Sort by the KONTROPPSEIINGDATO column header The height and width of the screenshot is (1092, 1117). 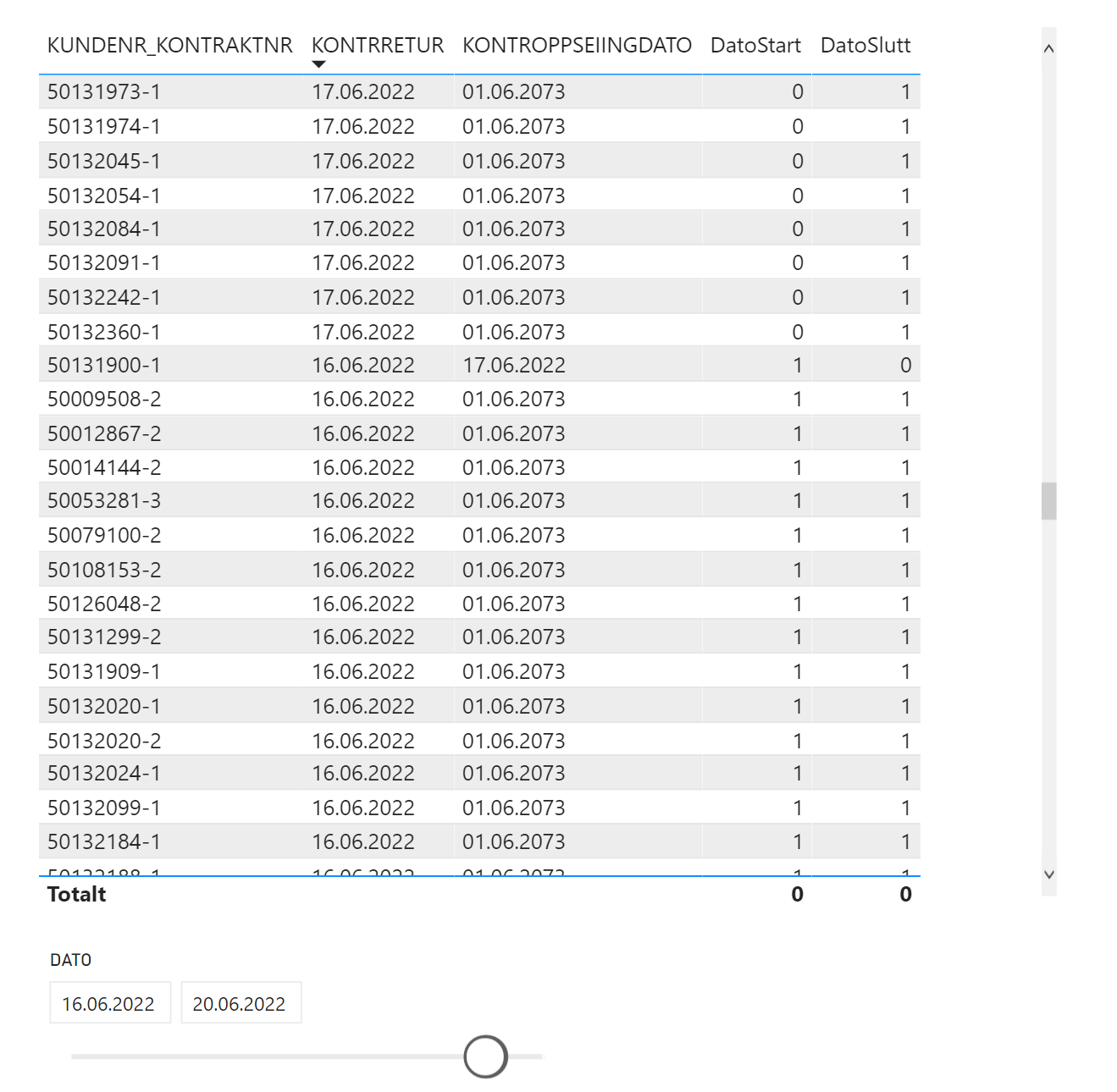[x=577, y=45]
